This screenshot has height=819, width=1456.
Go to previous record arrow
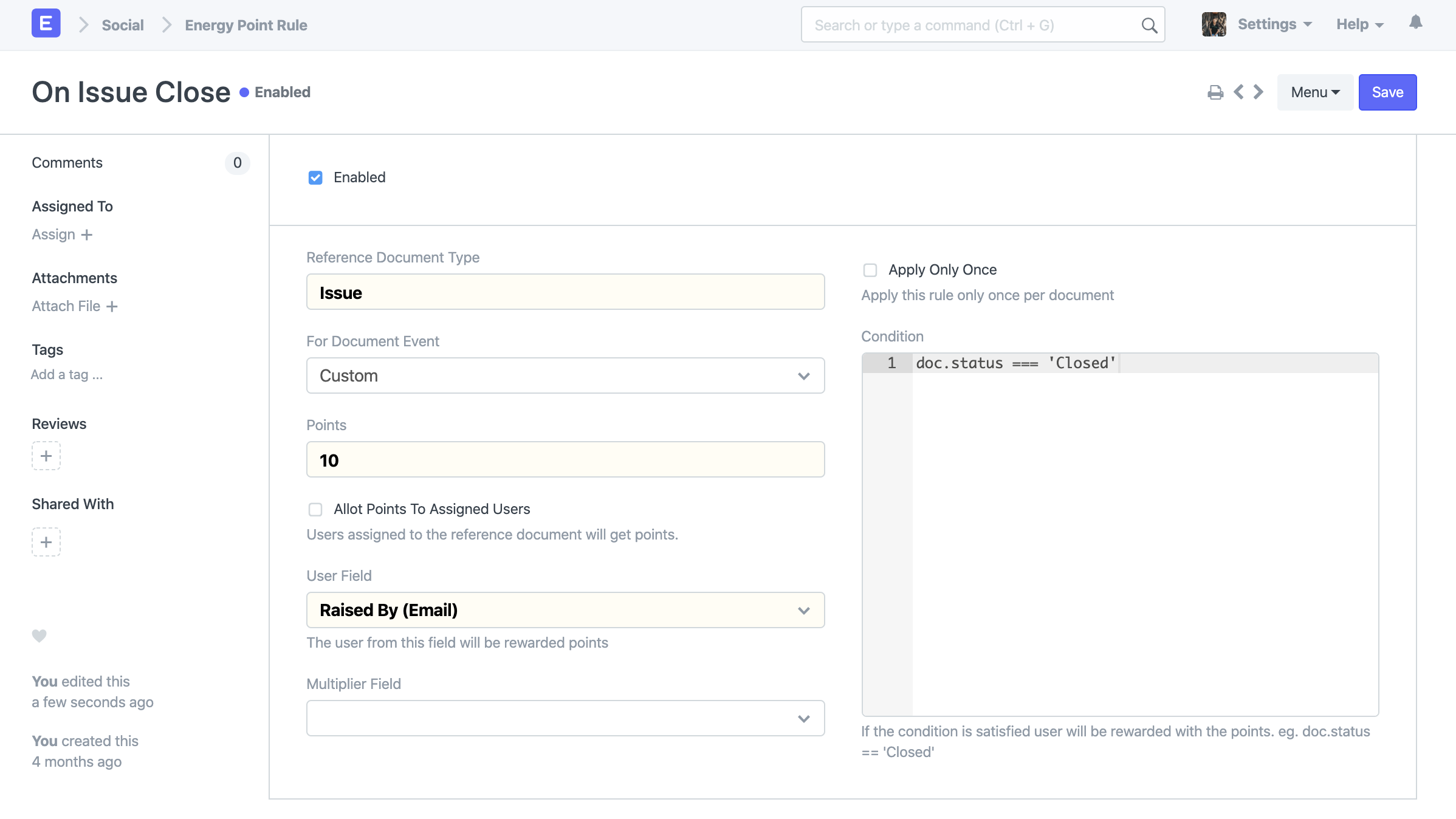point(1238,92)
